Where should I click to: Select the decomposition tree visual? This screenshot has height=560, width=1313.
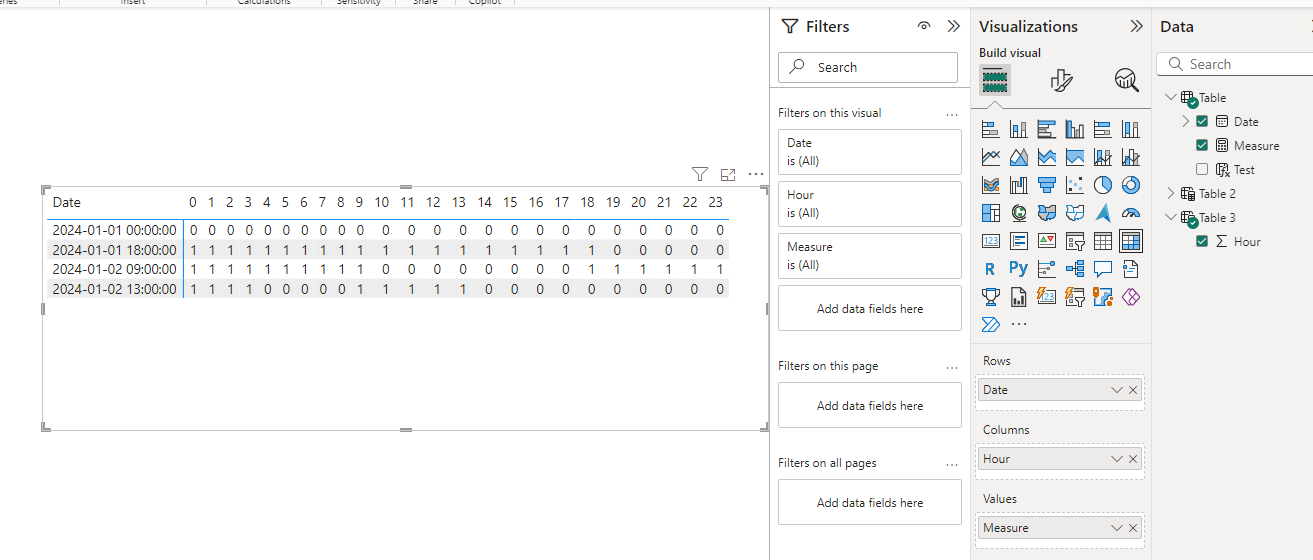1075,269
